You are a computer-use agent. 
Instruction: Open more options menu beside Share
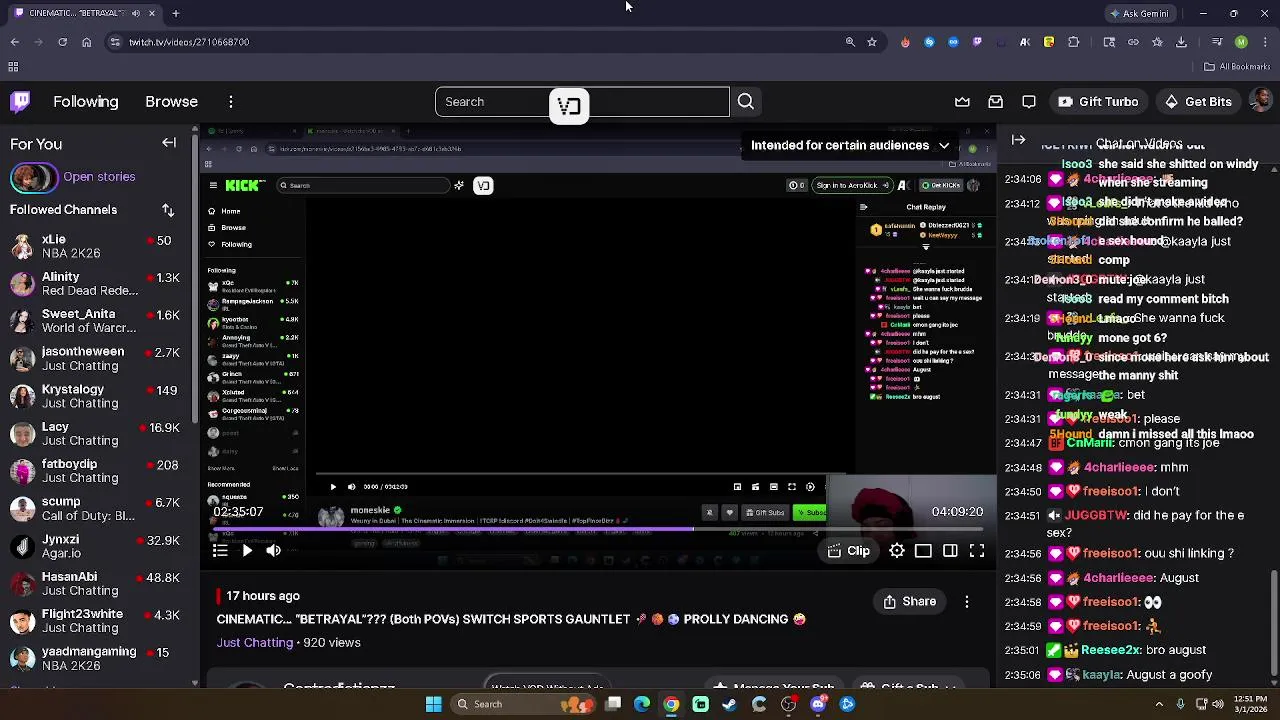(967, 601)
